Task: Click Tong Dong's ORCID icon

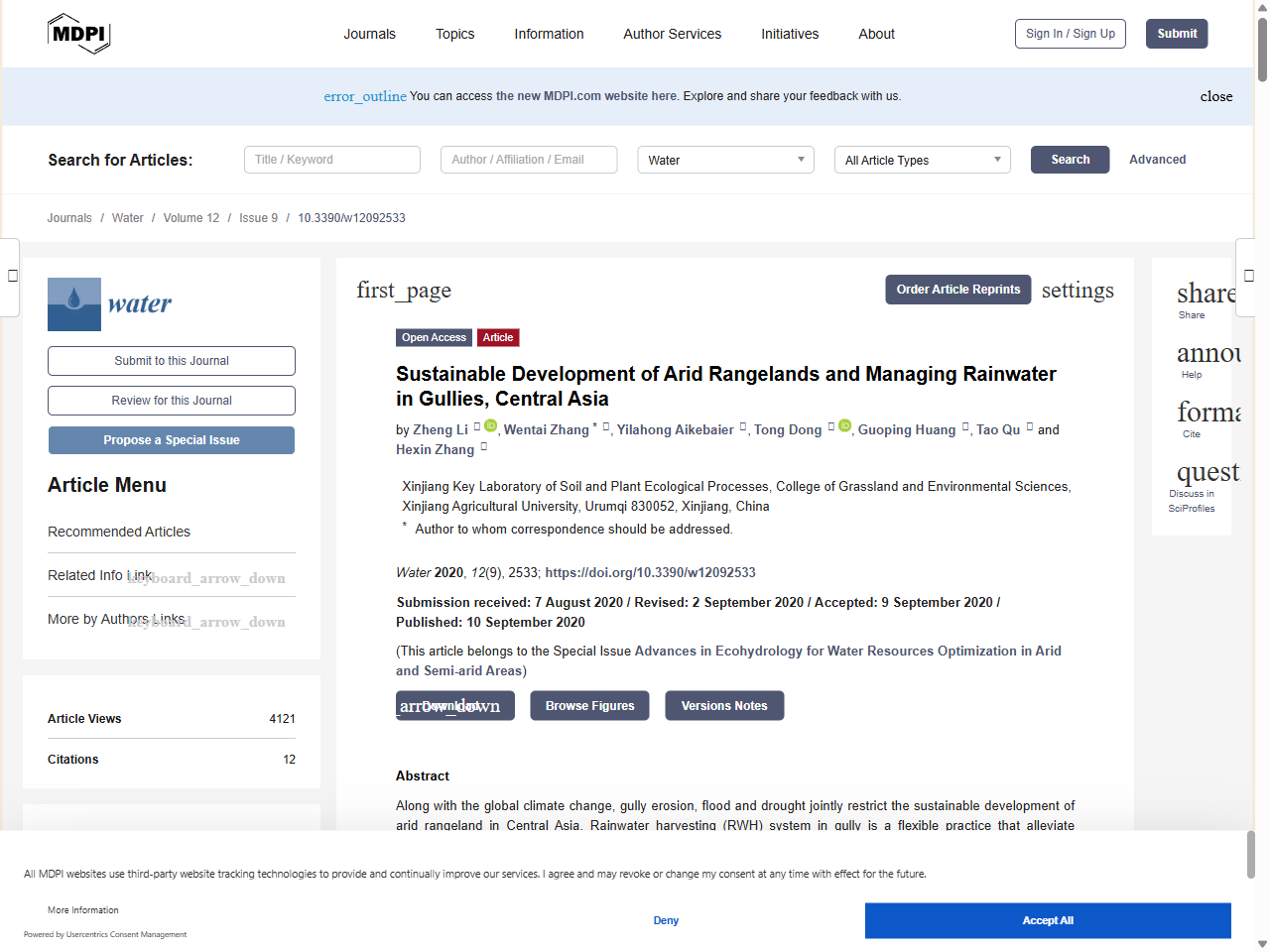Action: click(x=844, y=426)
